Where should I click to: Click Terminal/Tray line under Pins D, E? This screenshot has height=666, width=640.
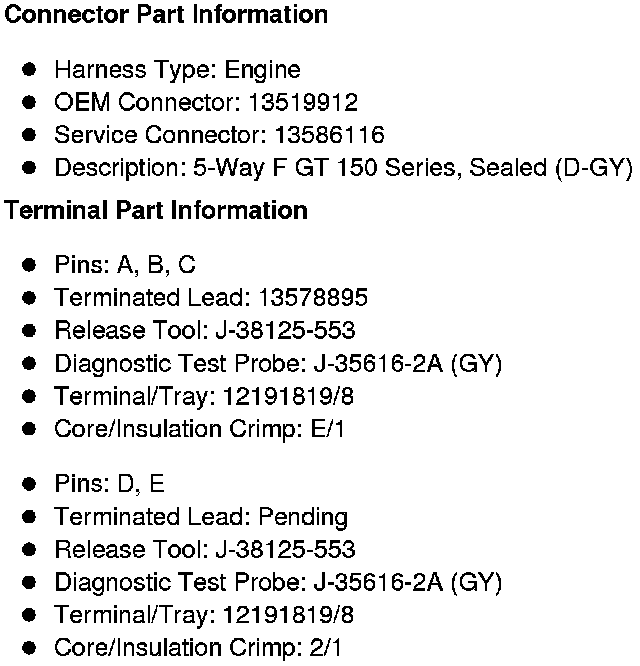[x=204, y=615]
